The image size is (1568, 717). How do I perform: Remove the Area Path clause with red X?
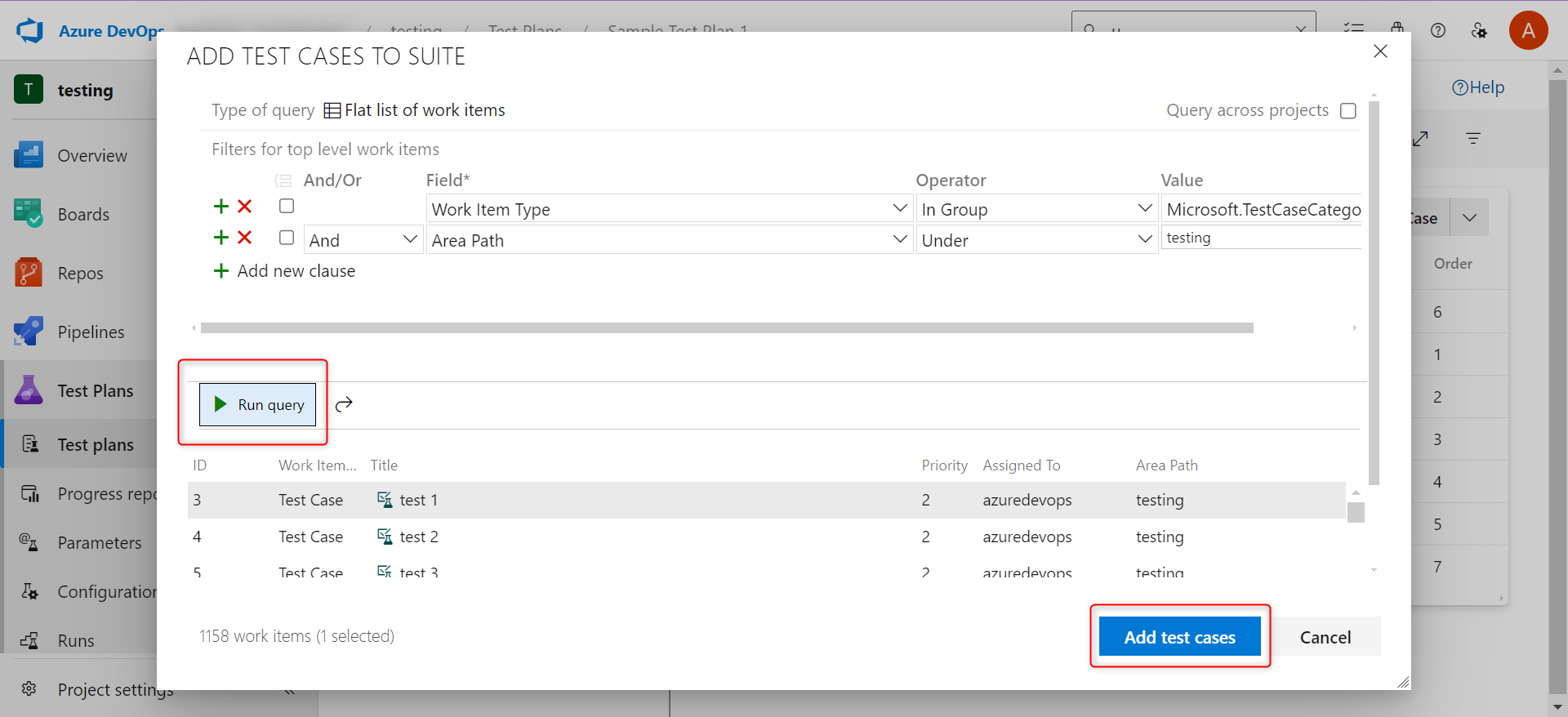244,238
